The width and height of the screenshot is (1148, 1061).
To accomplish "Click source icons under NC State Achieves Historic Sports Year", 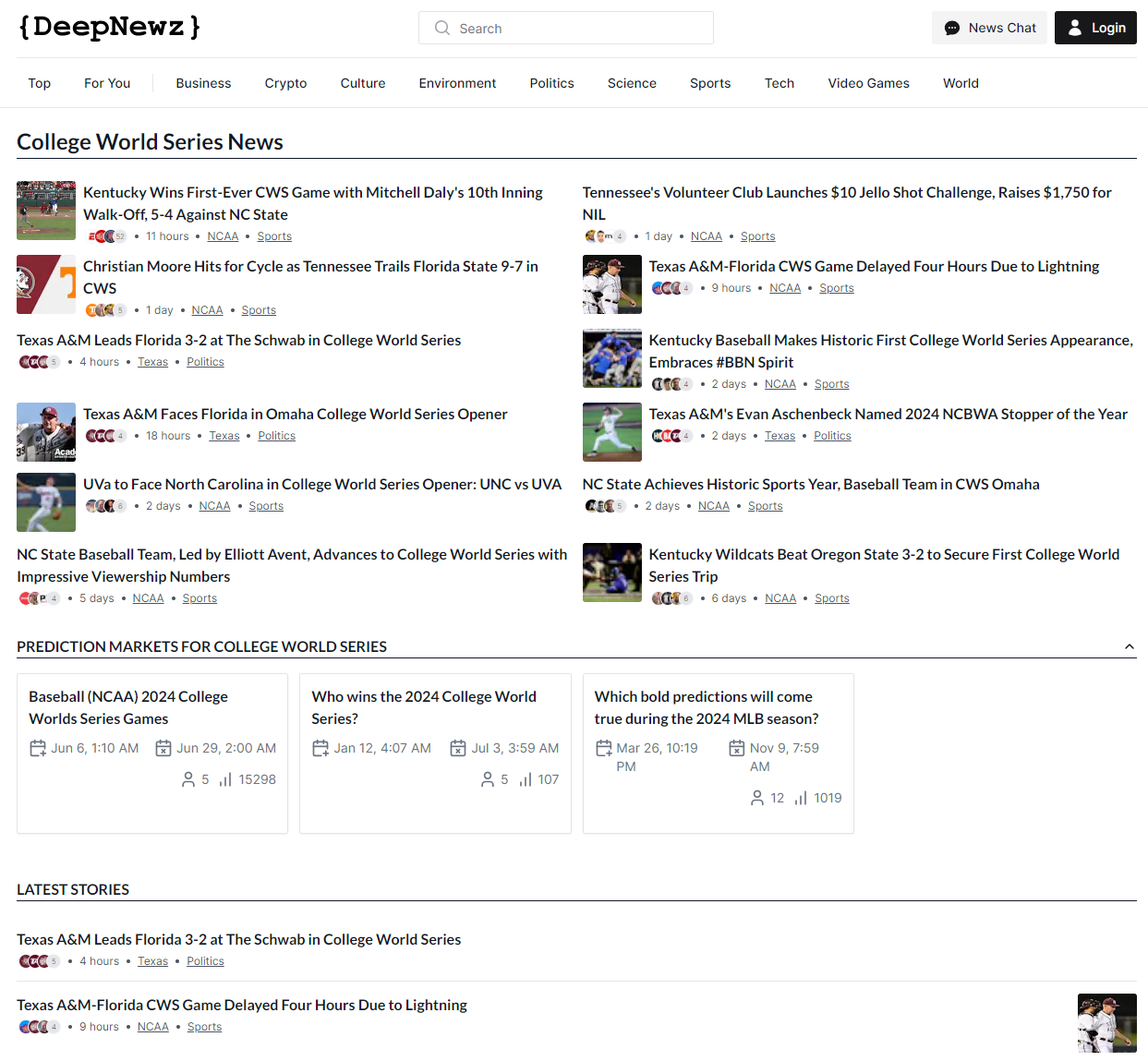I will [605, 506].
